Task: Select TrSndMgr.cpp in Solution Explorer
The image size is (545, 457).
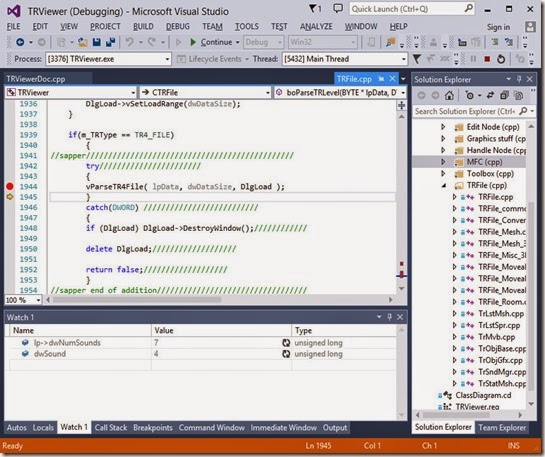Action: (502, 372)
